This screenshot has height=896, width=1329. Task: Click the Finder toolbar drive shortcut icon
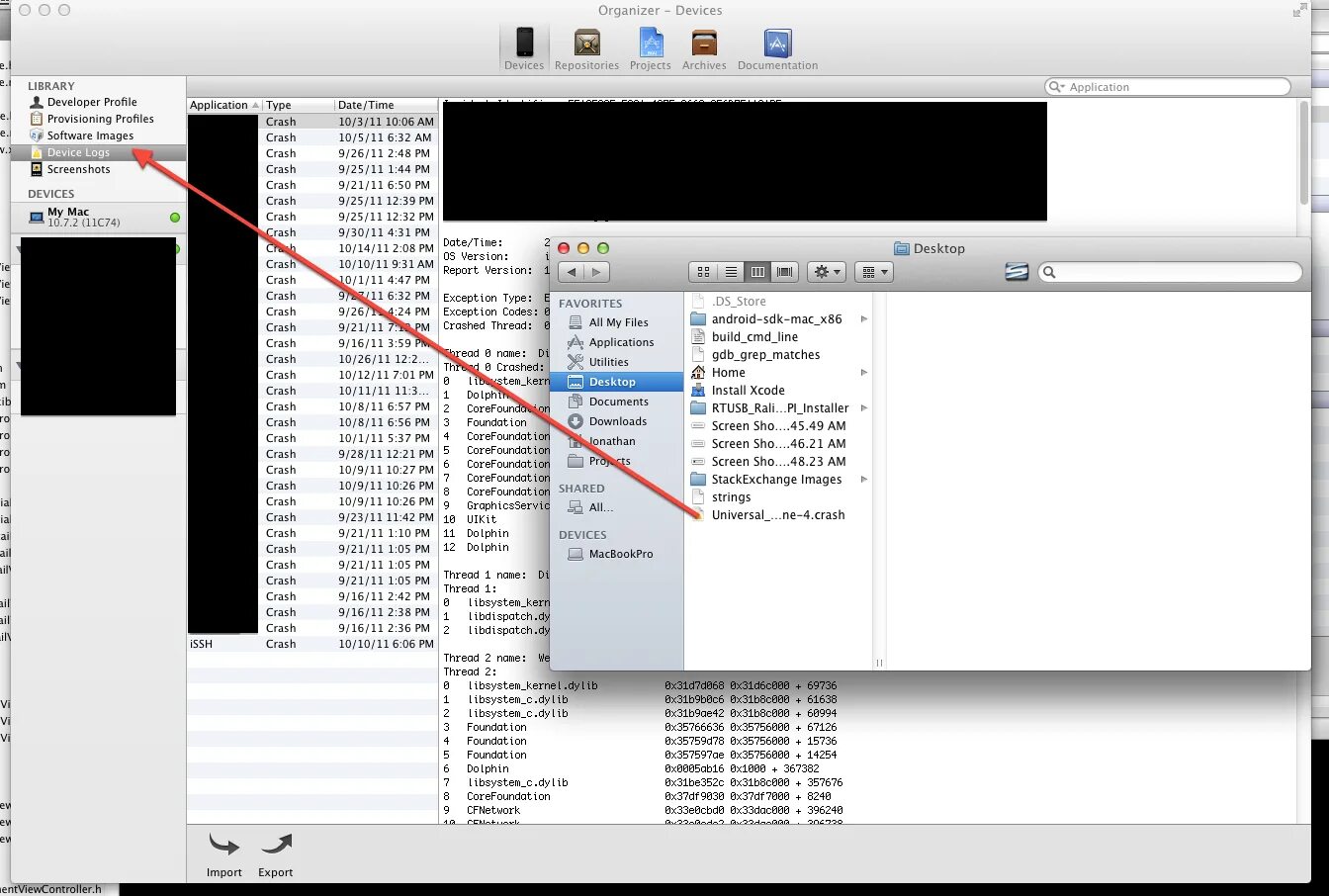pyautogui.click(x=1017, y=272)
